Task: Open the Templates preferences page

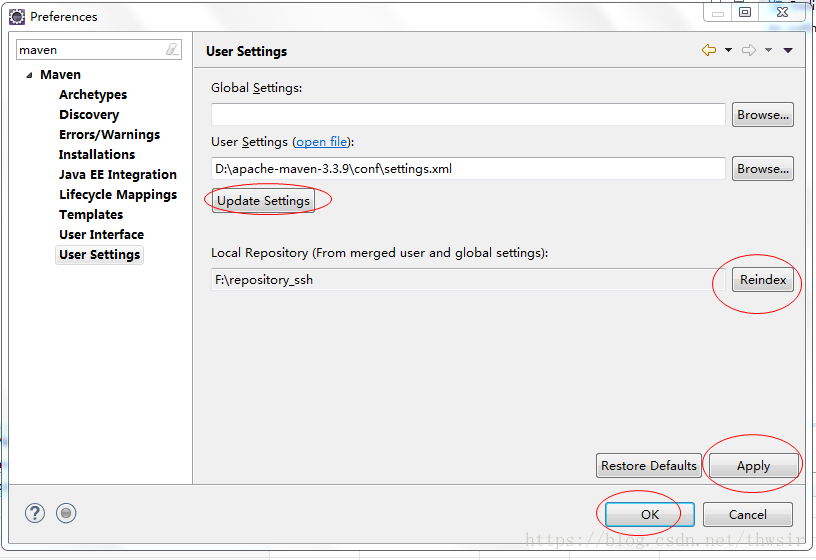Action: (91, 214)
